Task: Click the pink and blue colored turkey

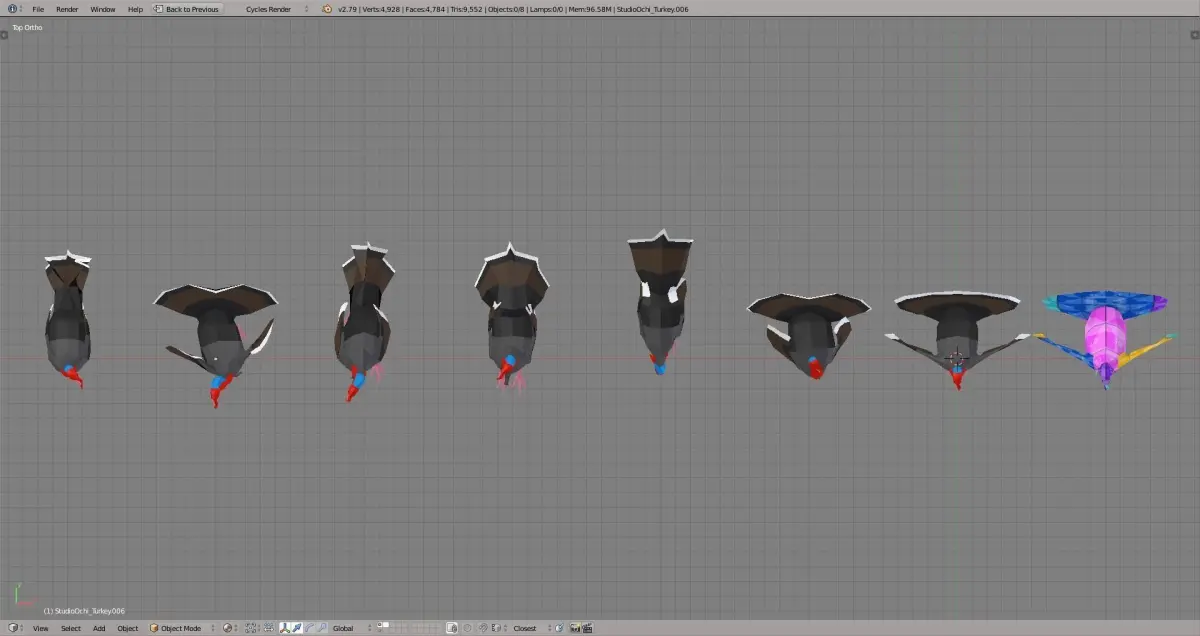Action: point(1105,338)
